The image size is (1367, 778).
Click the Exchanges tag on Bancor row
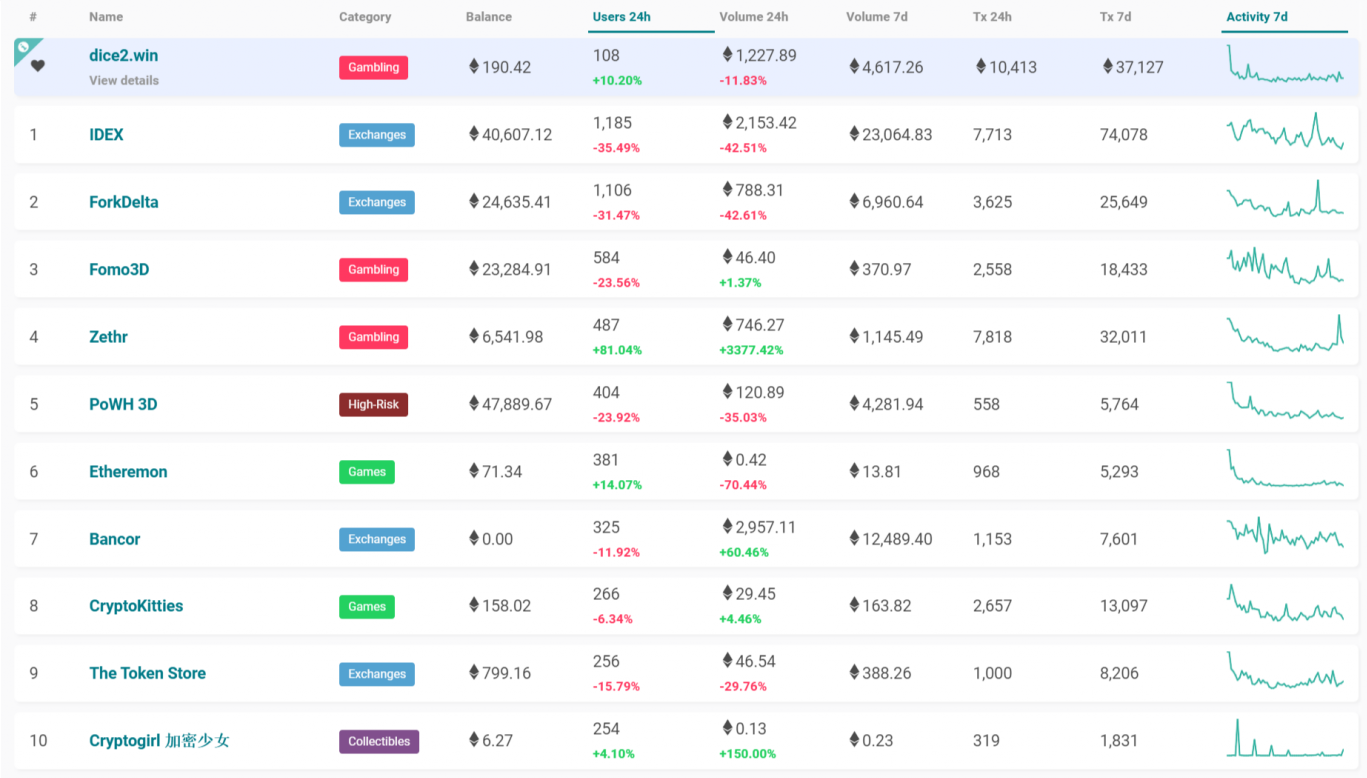tap(376, 540)
